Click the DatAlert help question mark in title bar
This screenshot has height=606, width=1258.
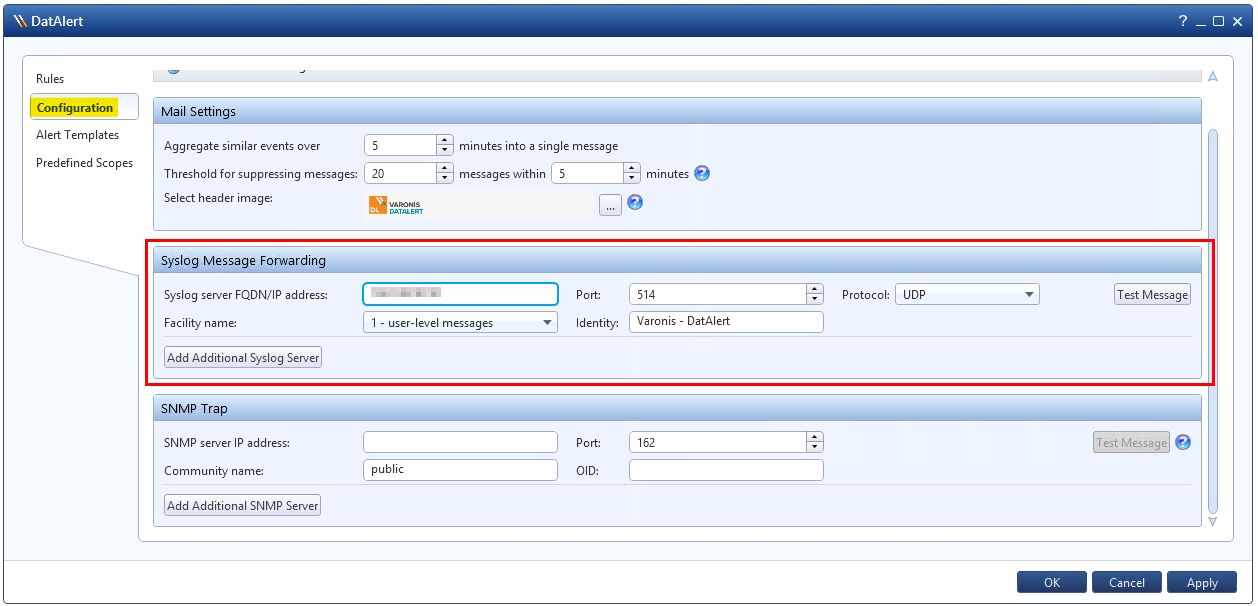pyautogui.click(x=1183, y=21)
